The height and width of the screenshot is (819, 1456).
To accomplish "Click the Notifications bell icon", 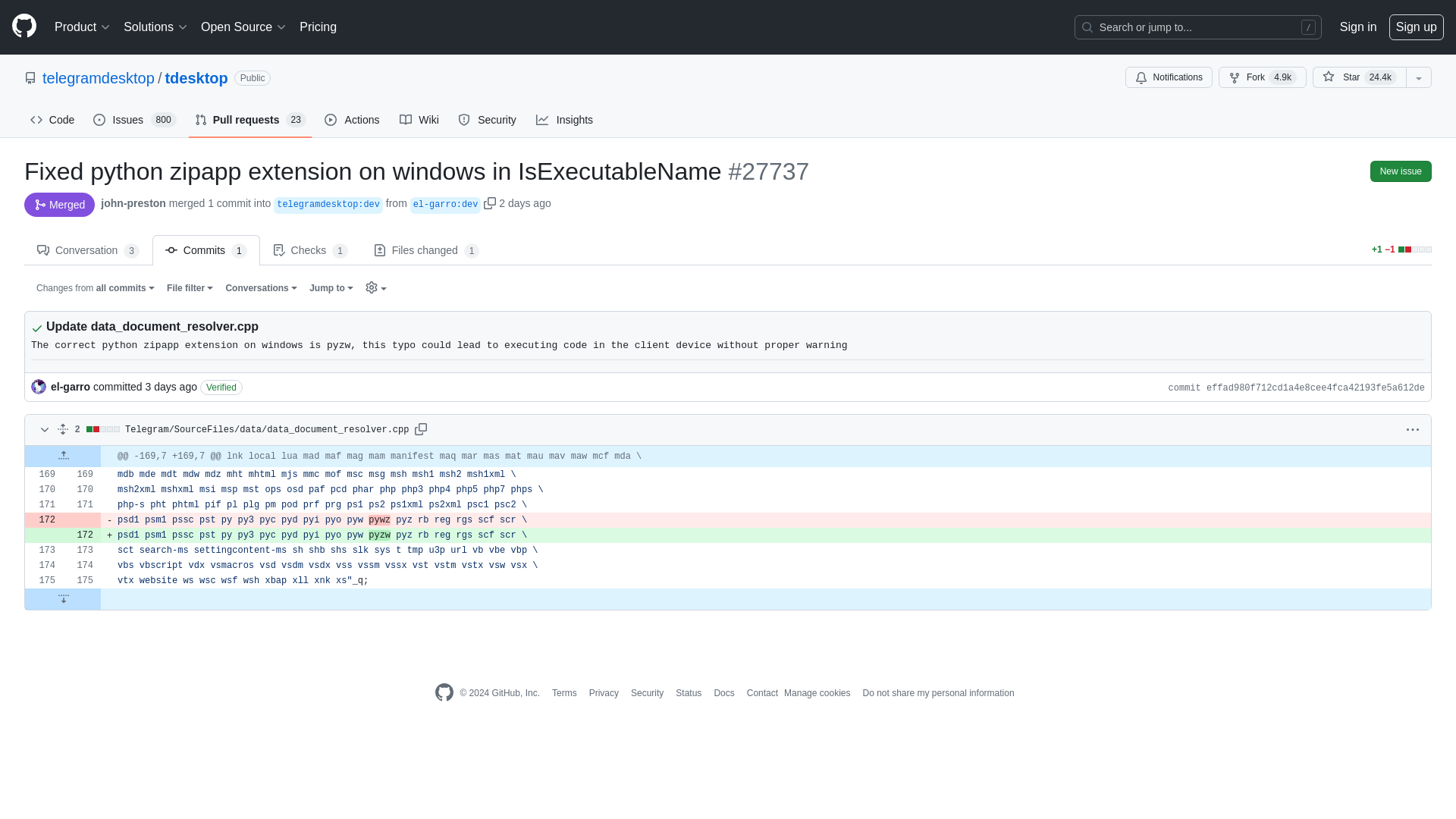I will 1141,77.
